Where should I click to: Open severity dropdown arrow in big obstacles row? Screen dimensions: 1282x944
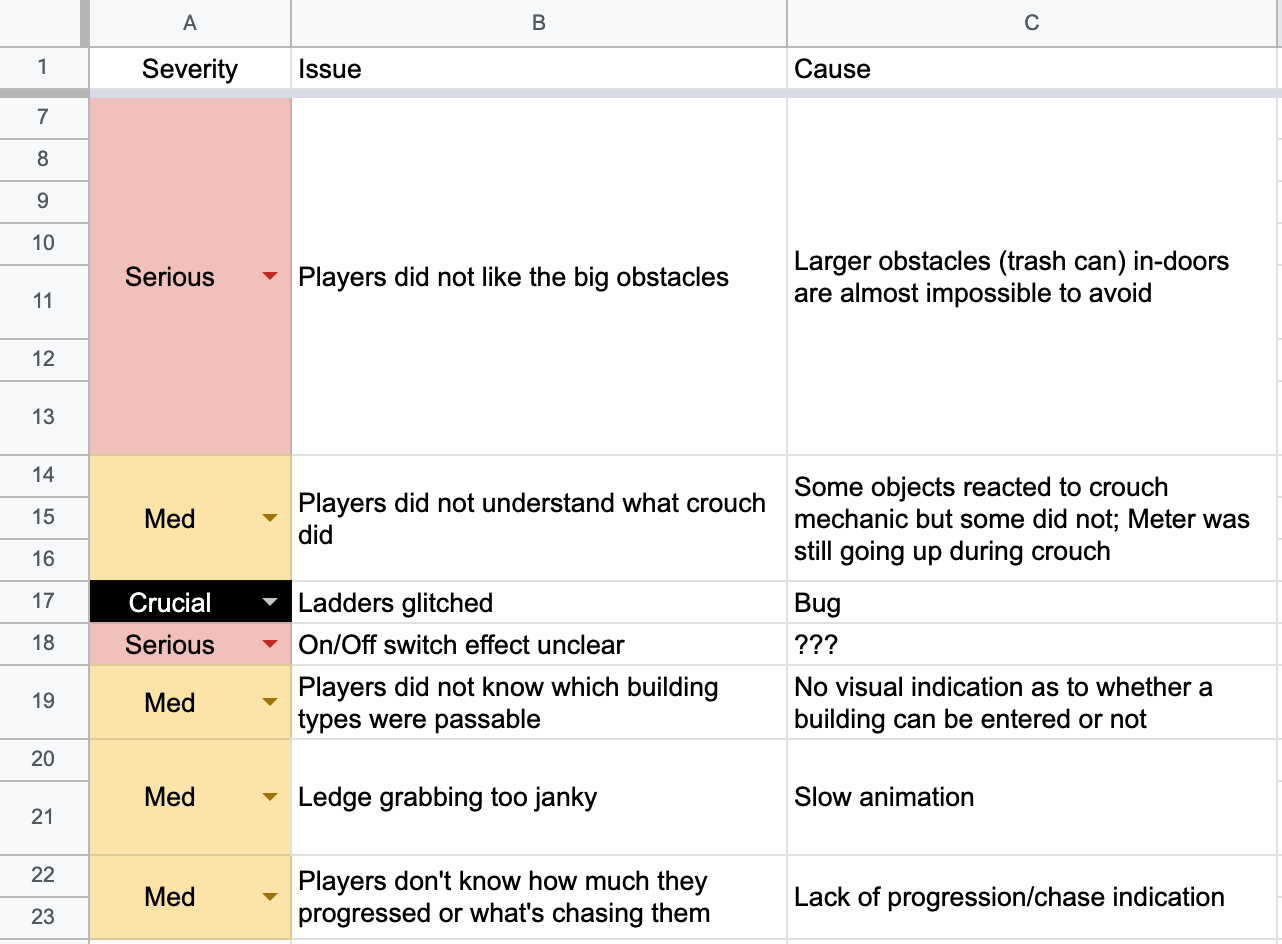(269, 277)
